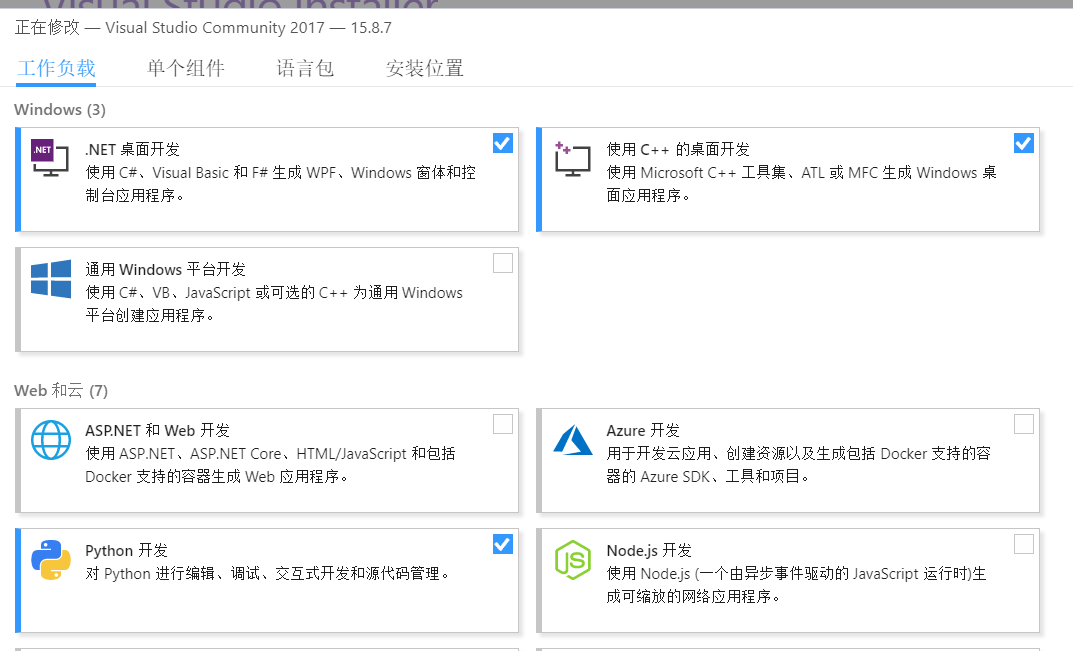Image resolution: width=1073 pixels, height=651 pixels.
Task: Check the Azure 开发 workload checkbox
Action: pyautogui.click(x=1024, y=424)
